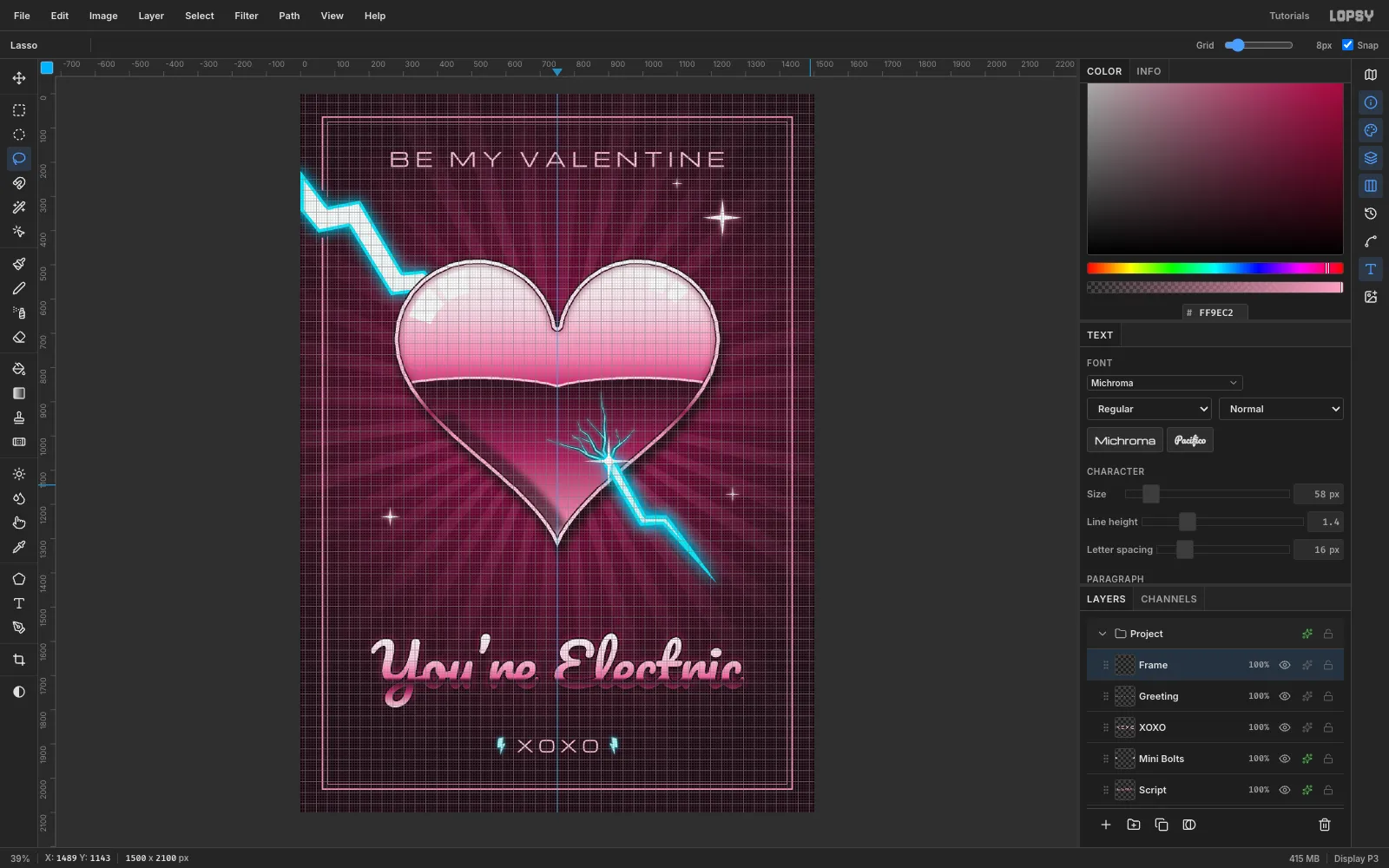The image size is (1389, 868).
Task: Select the Rectangular Marquee tool
Action: click(x=19, y=110)
